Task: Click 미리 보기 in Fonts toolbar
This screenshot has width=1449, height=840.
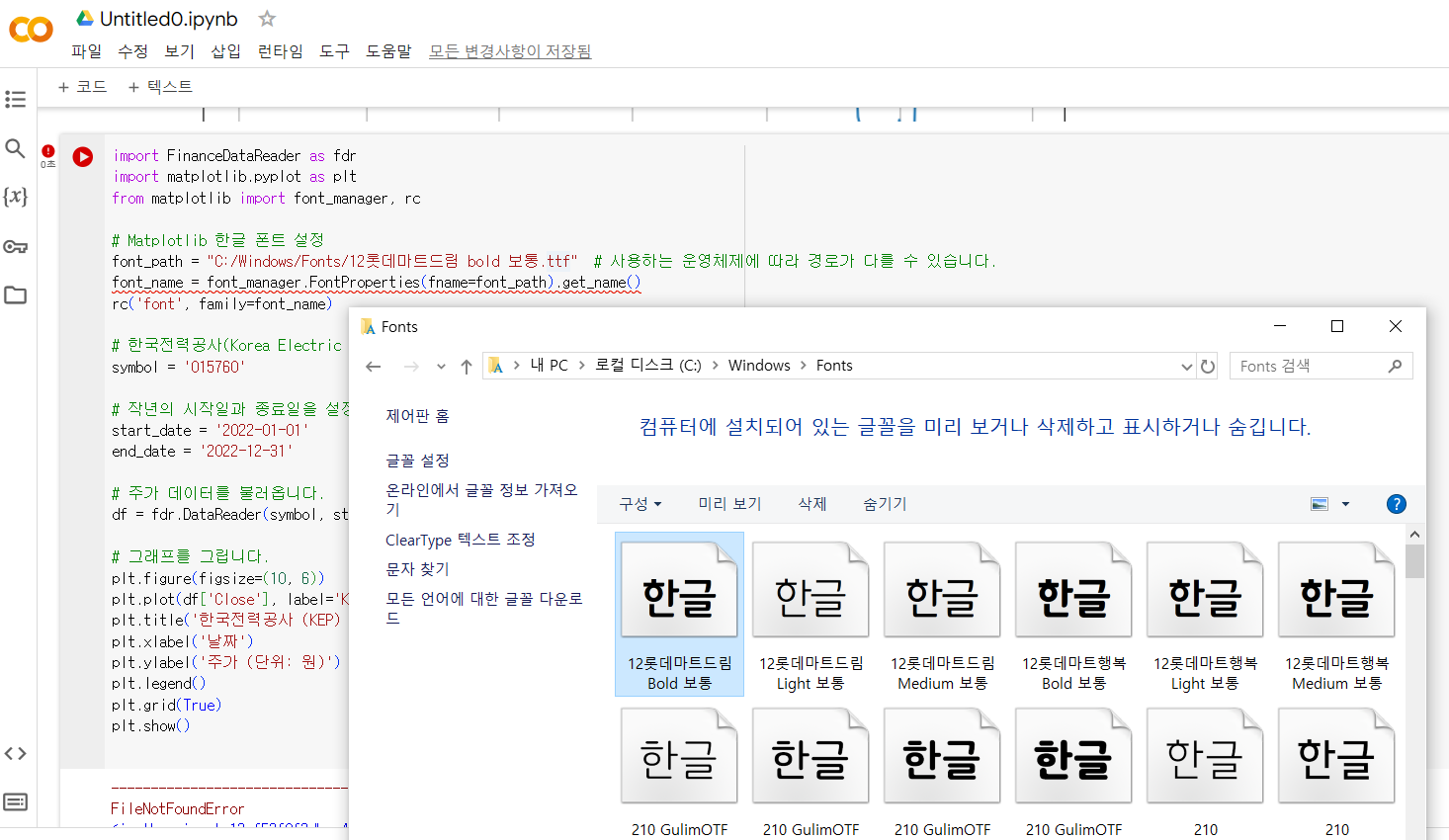Action: (x=729, y=504)
